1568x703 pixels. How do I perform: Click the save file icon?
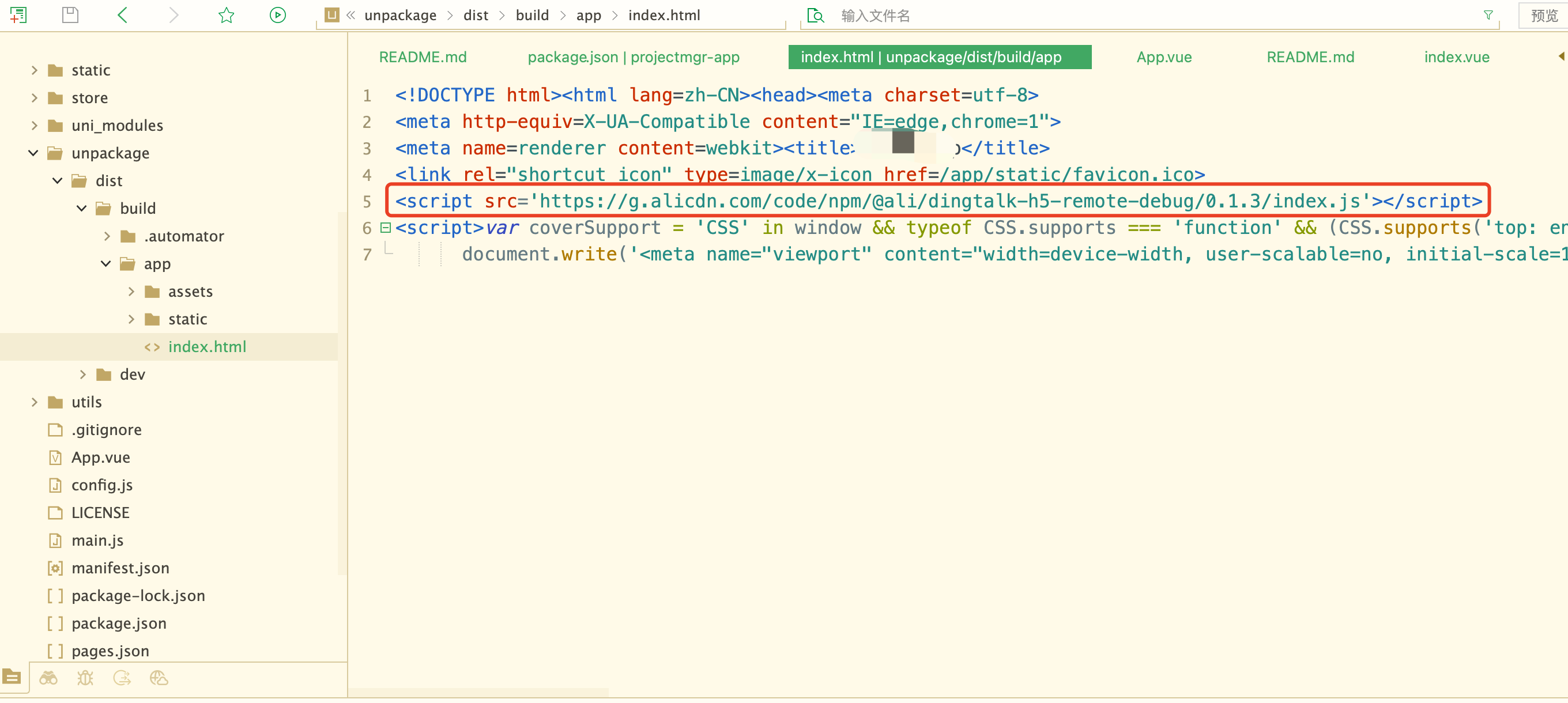[x=70, y=14]
